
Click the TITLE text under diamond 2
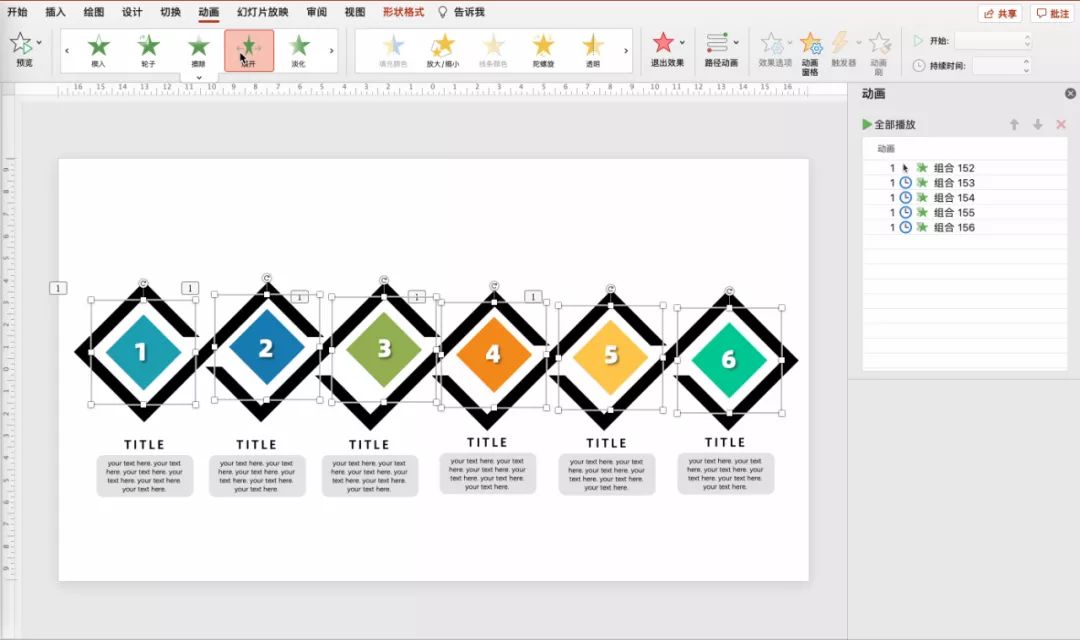click(x=256, y=444)
